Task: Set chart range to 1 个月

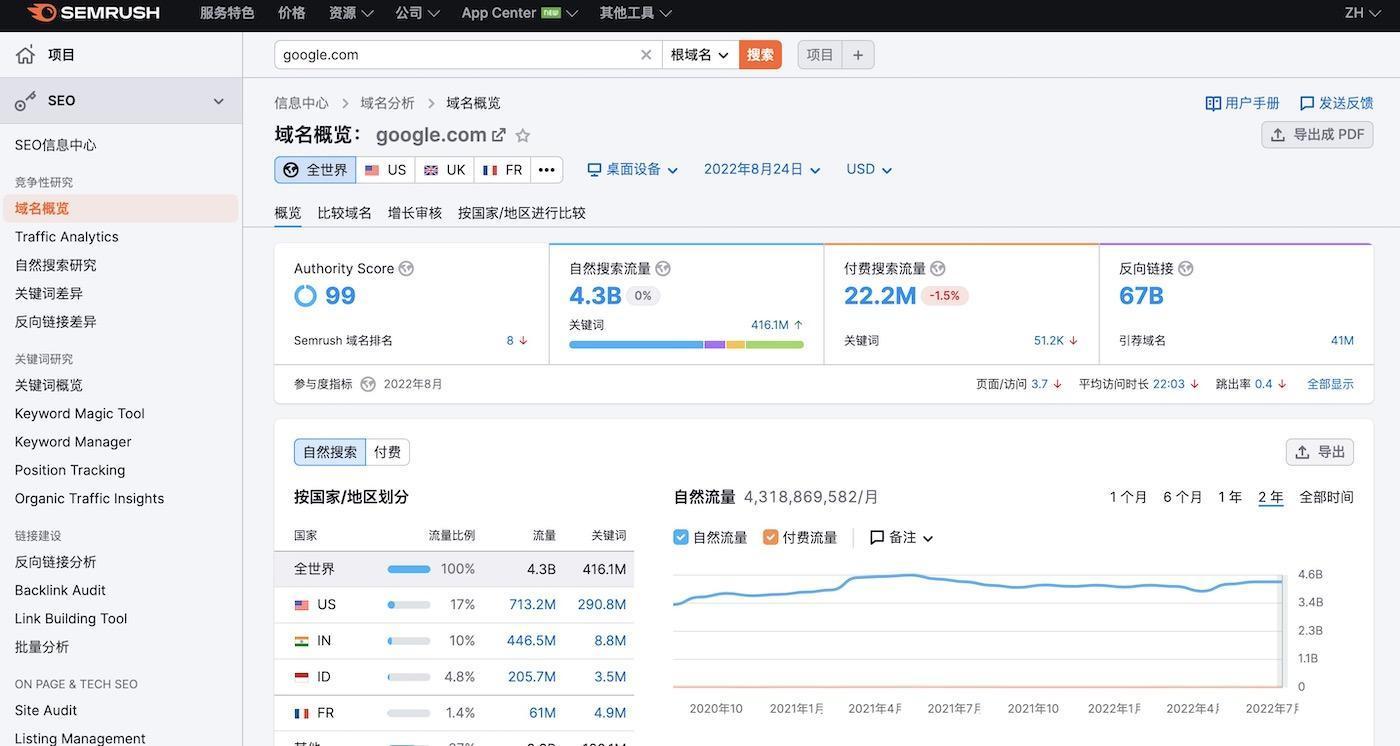Action: click(1128, 497)
